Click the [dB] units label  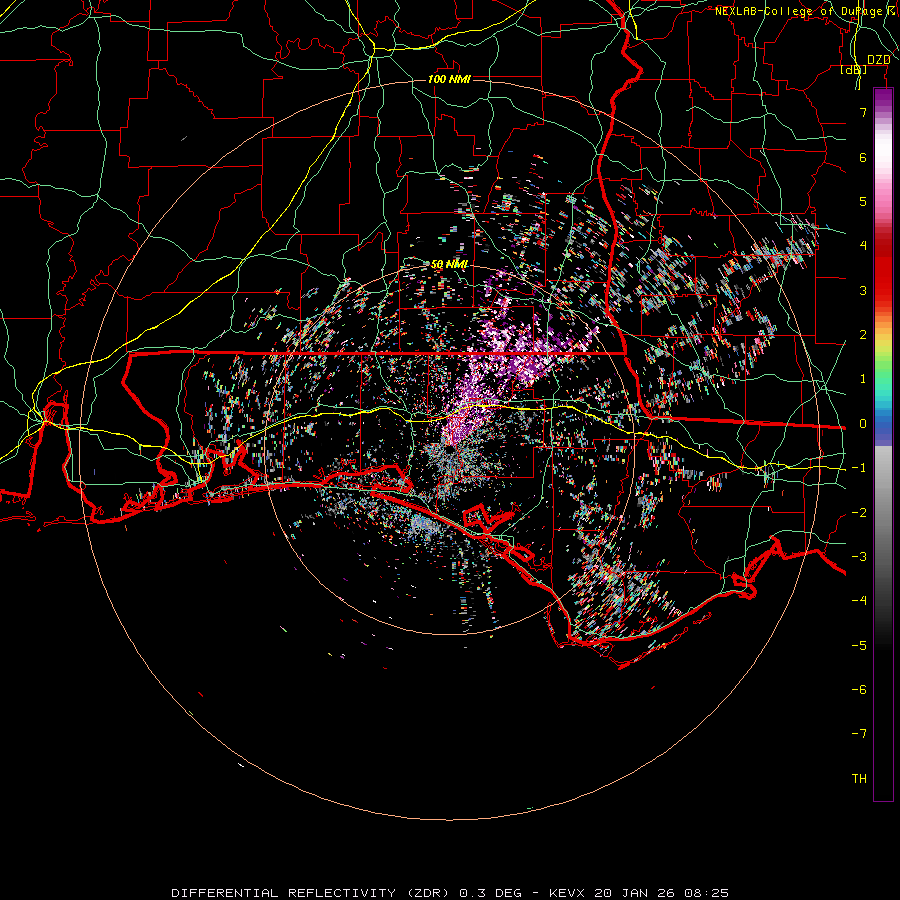tap(854, 69)
